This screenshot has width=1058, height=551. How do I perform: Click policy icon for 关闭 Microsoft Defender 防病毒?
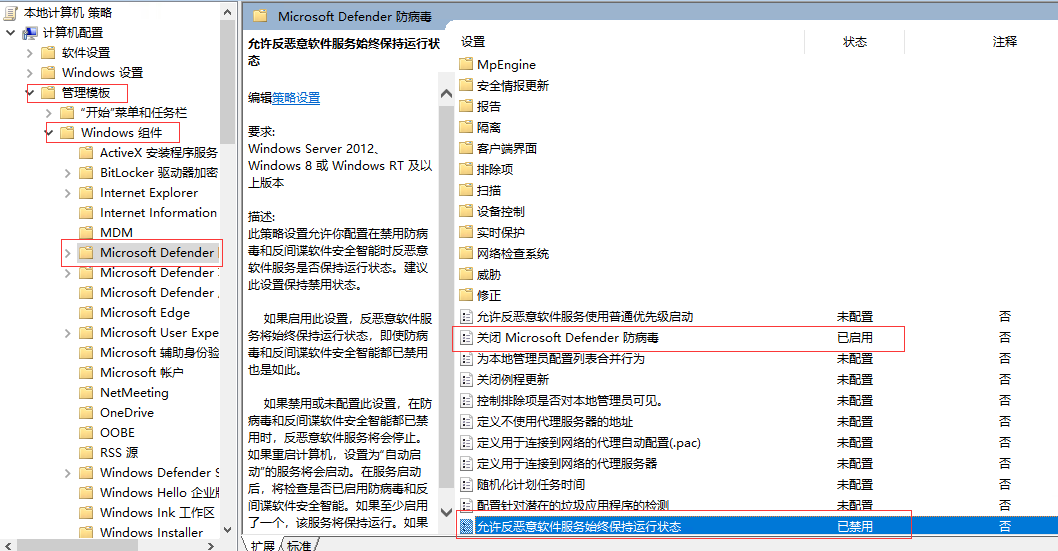(466, 337)
